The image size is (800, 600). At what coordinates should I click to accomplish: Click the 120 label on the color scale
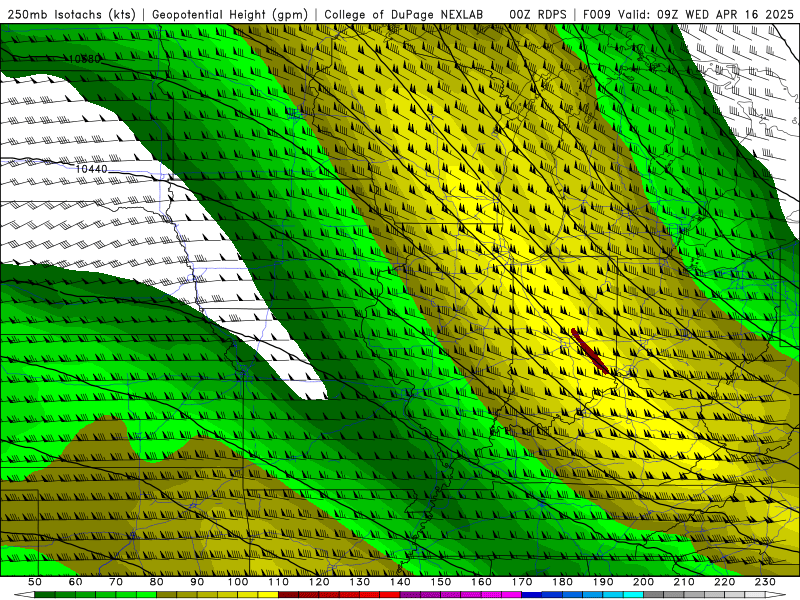tap(319, 582)
